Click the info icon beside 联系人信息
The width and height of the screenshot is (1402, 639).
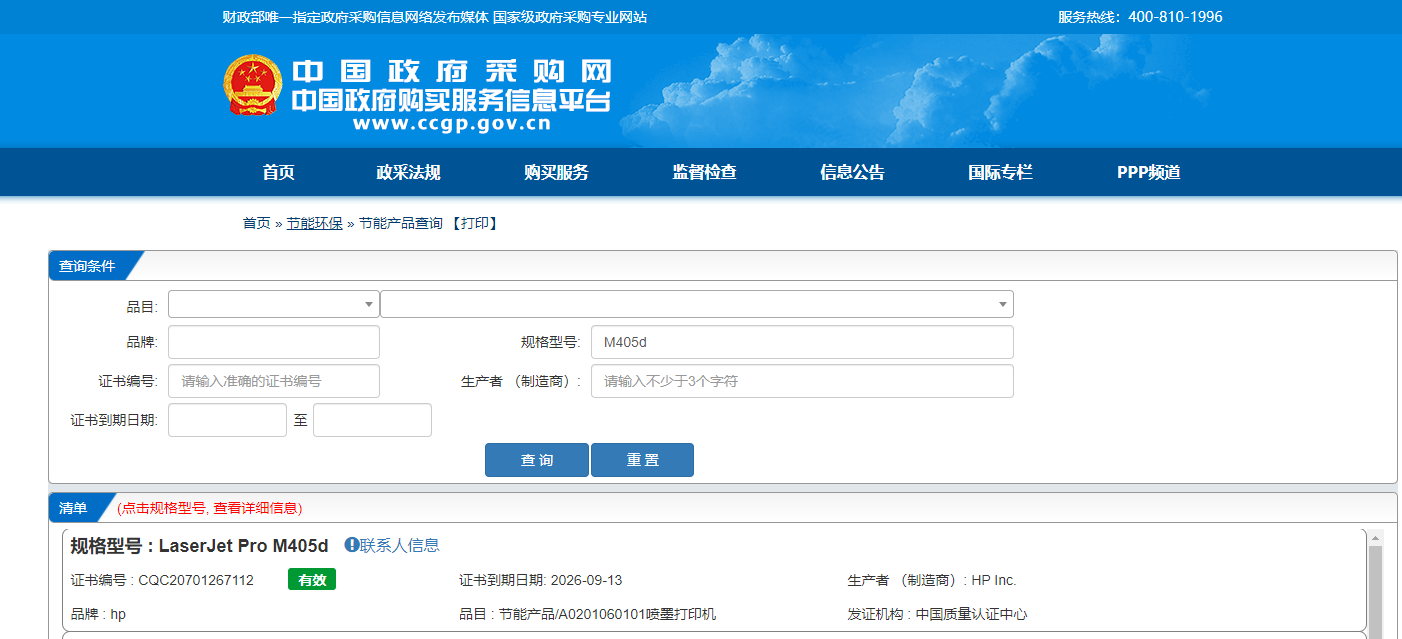[x=352, y=545]
